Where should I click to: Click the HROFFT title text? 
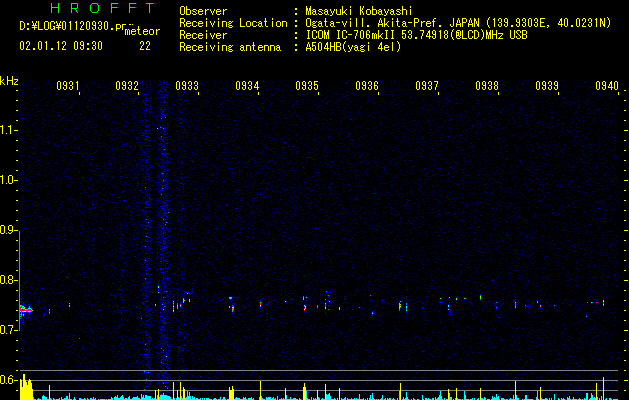(103, 8)
